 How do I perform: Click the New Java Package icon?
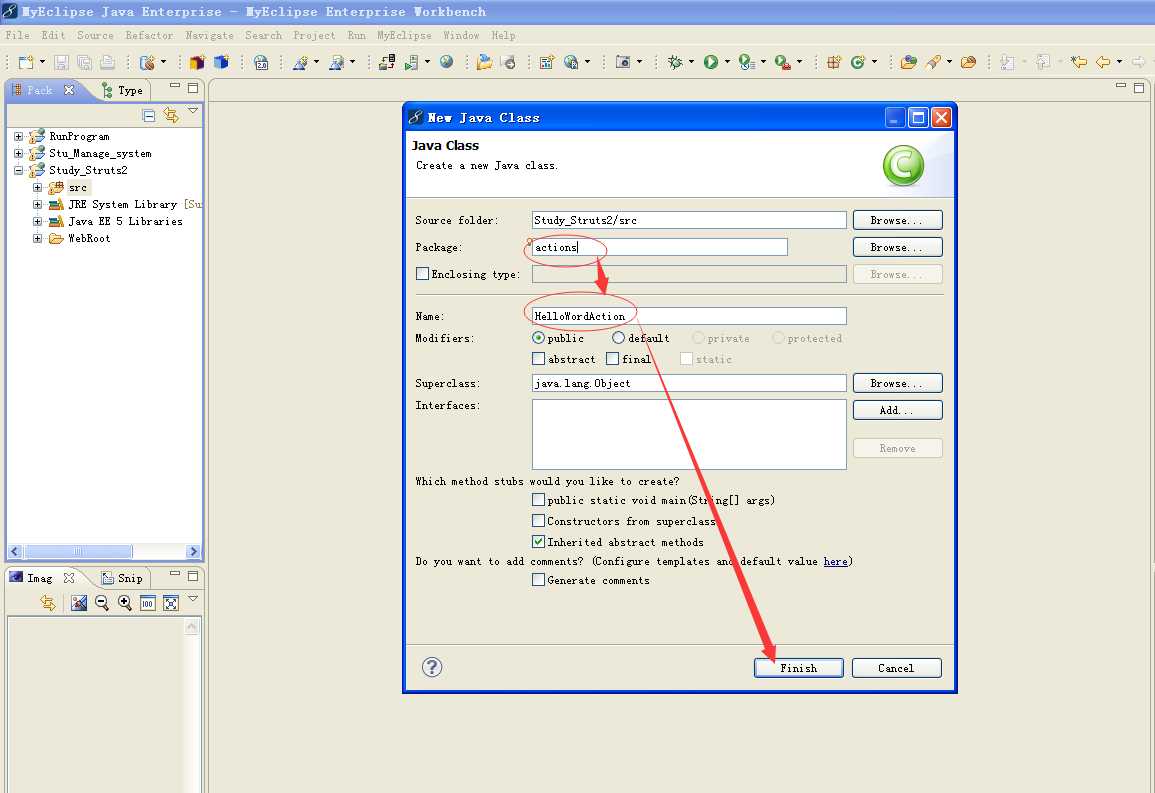pyautogui.click(x=833, y=63)
